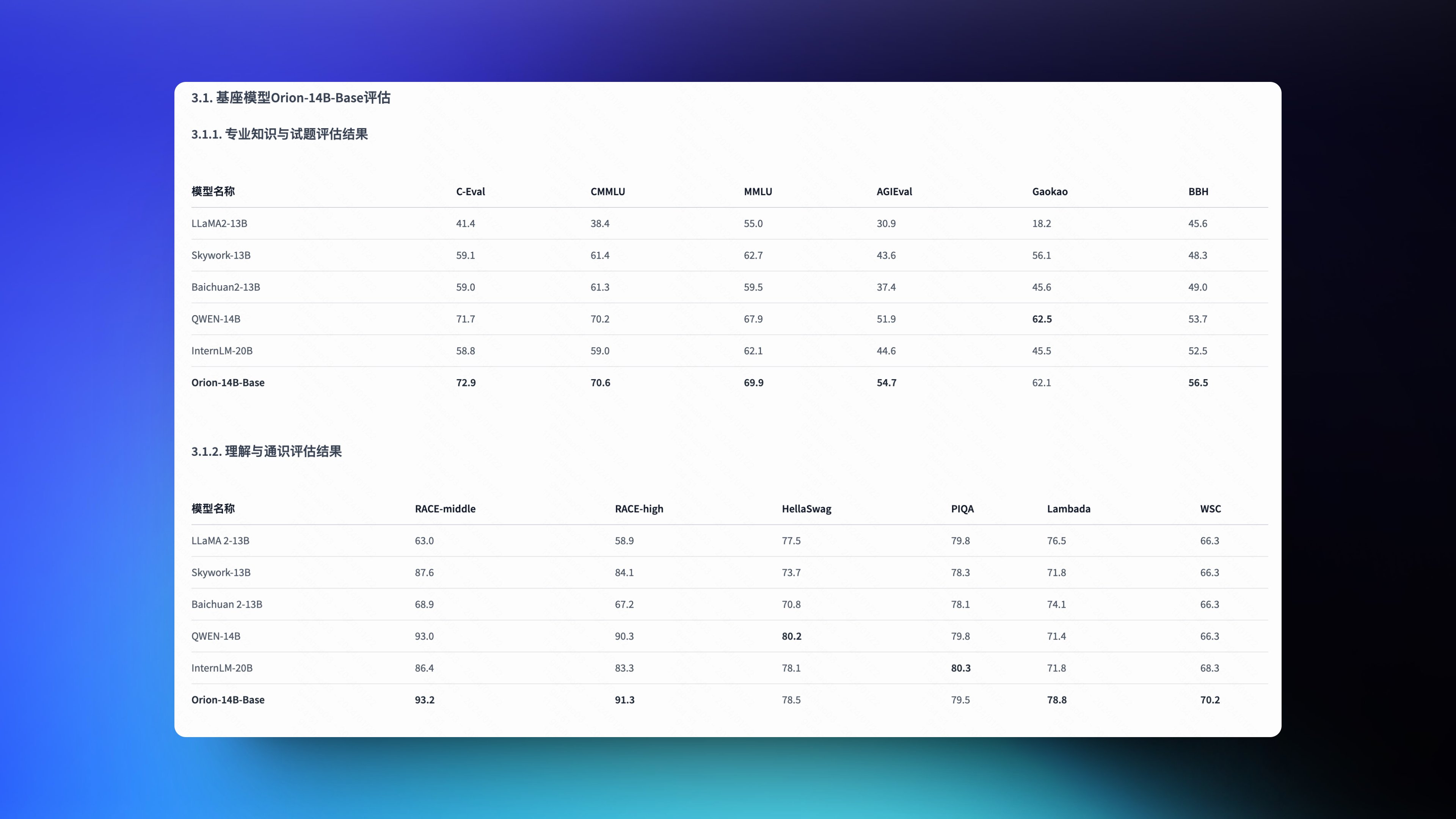
Task: Click the Orion-14B-Base BBH score 56.5
Action: click(1198, 383)
